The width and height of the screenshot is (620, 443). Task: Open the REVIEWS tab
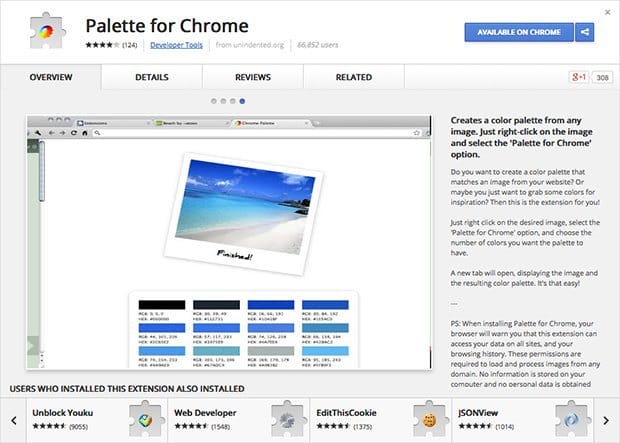(253, 77)
